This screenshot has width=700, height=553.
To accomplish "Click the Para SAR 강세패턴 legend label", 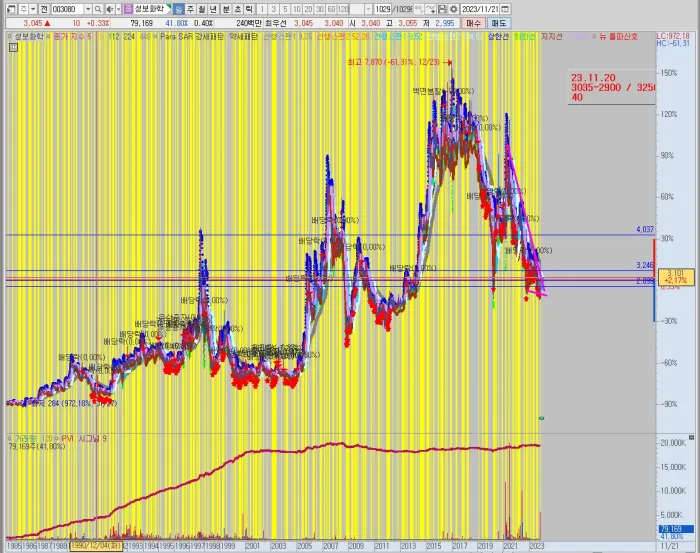I will pyautogui.click(x=192, y=37).
